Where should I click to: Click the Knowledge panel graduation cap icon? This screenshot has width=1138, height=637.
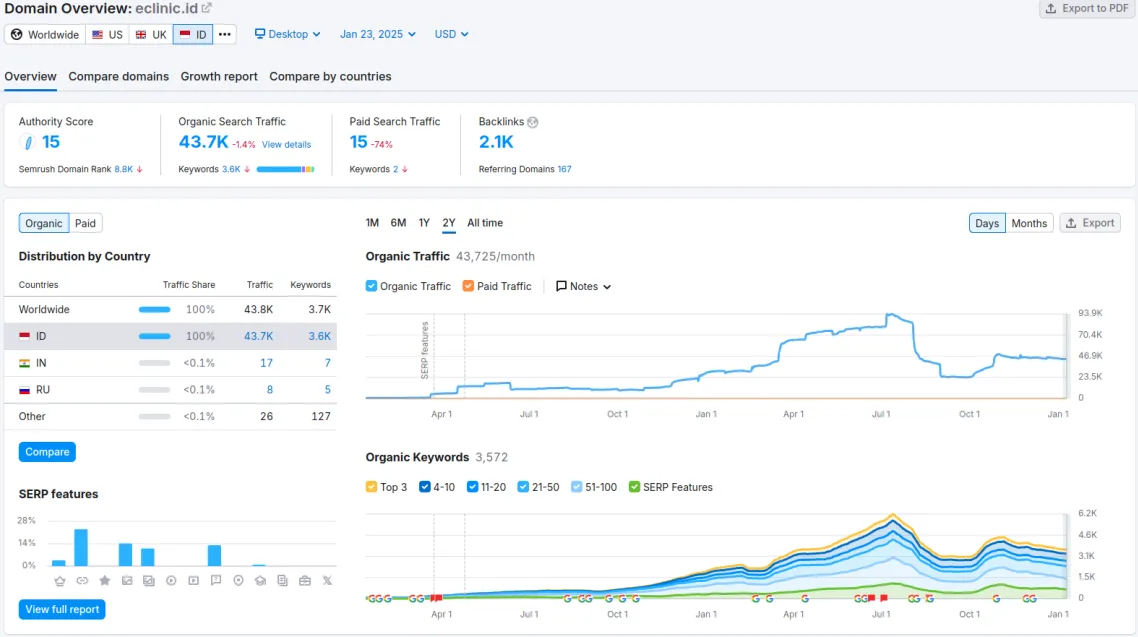pyautogui.click(x=261, y=580)
